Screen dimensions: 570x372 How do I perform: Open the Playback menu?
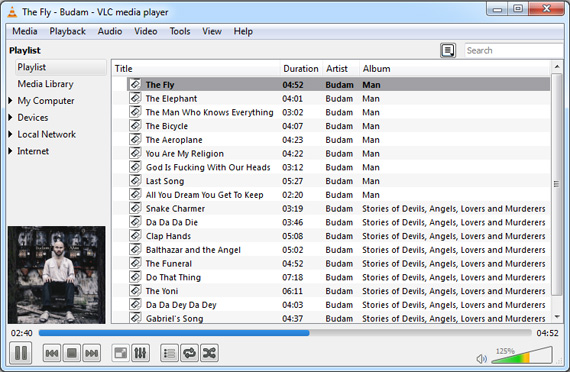point(67,31)
